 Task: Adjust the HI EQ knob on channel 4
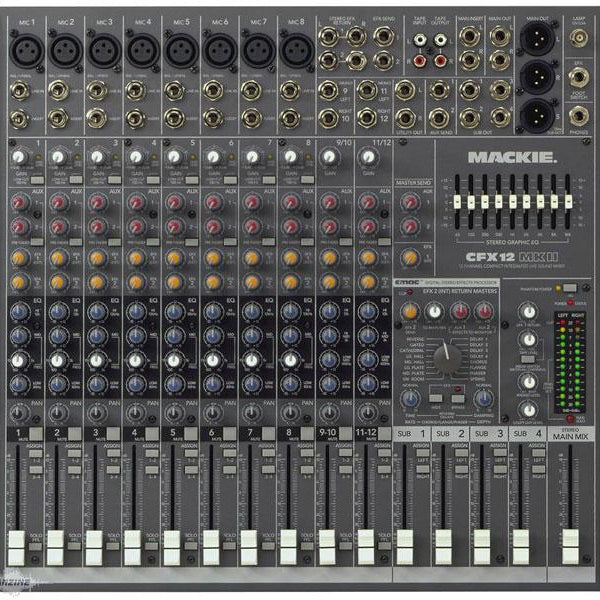(136, 311)
